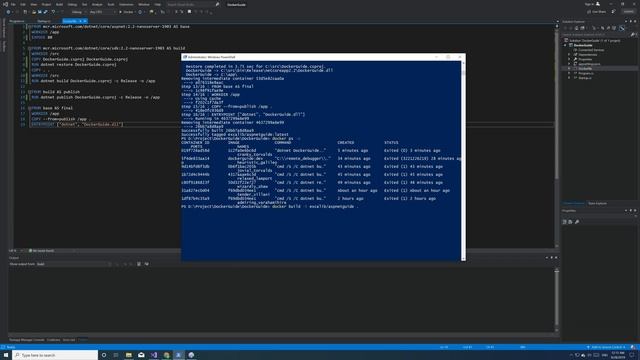This screenshot has width=640, height=360.
Task: Click the Properties panel alphabetical icon
Action: pos(570,222)
